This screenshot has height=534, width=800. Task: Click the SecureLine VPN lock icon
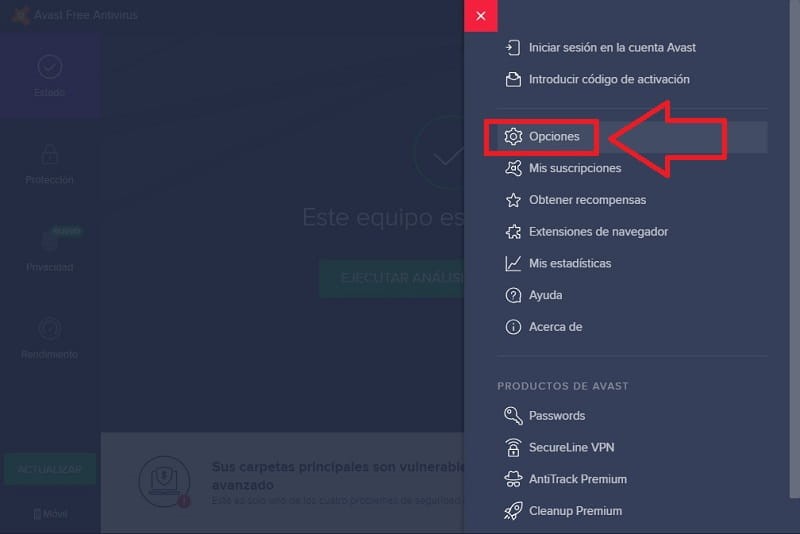pos(513,447)
